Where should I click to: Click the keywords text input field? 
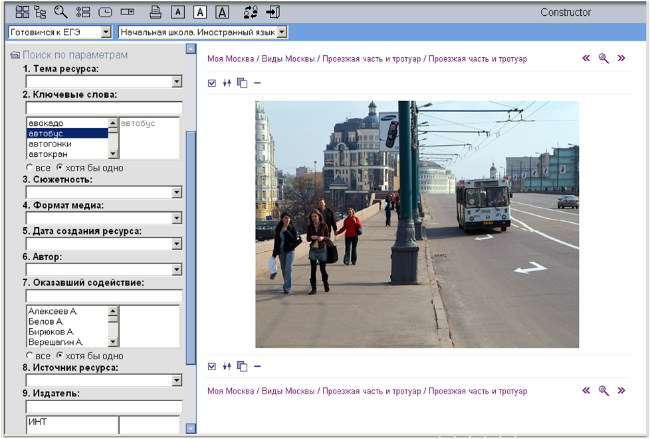point(103,106)
